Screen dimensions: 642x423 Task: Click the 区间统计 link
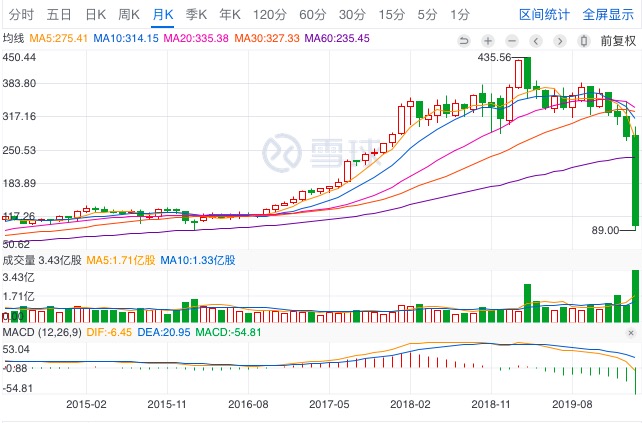point(545,14)
